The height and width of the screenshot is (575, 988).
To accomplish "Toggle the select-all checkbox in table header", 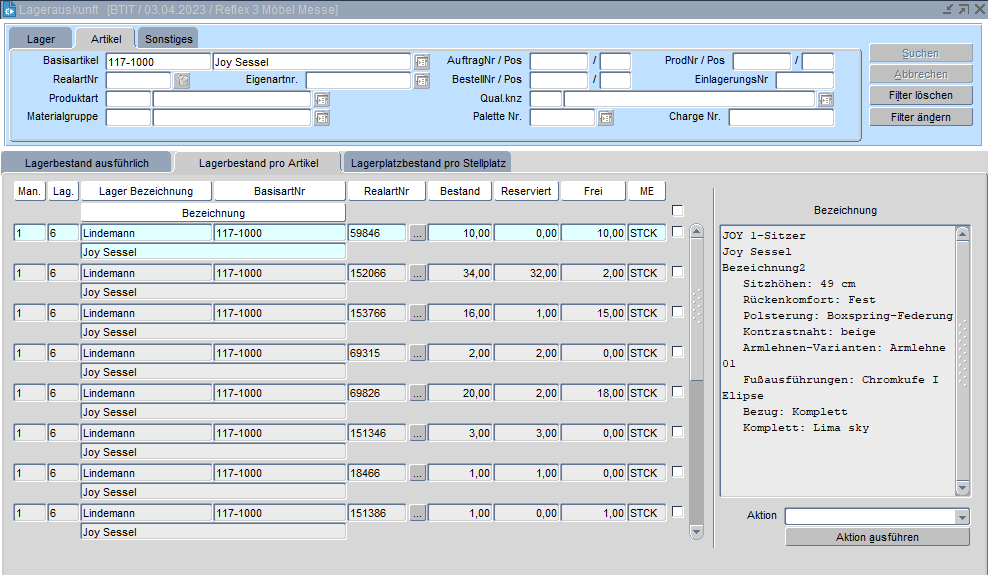I will 678,211.
